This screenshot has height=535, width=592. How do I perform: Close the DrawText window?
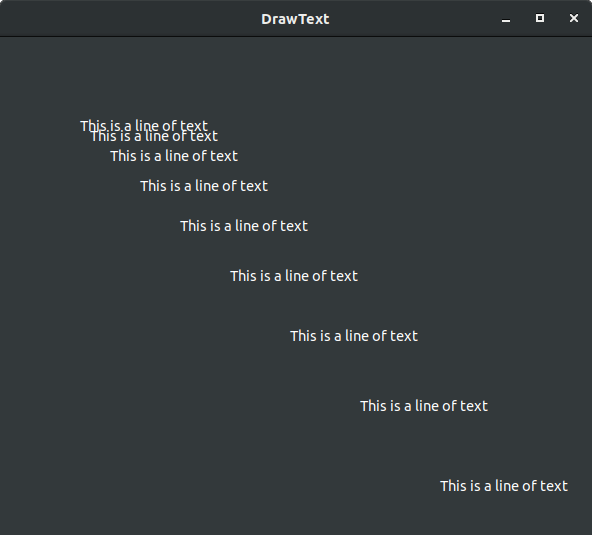(574, 18)
